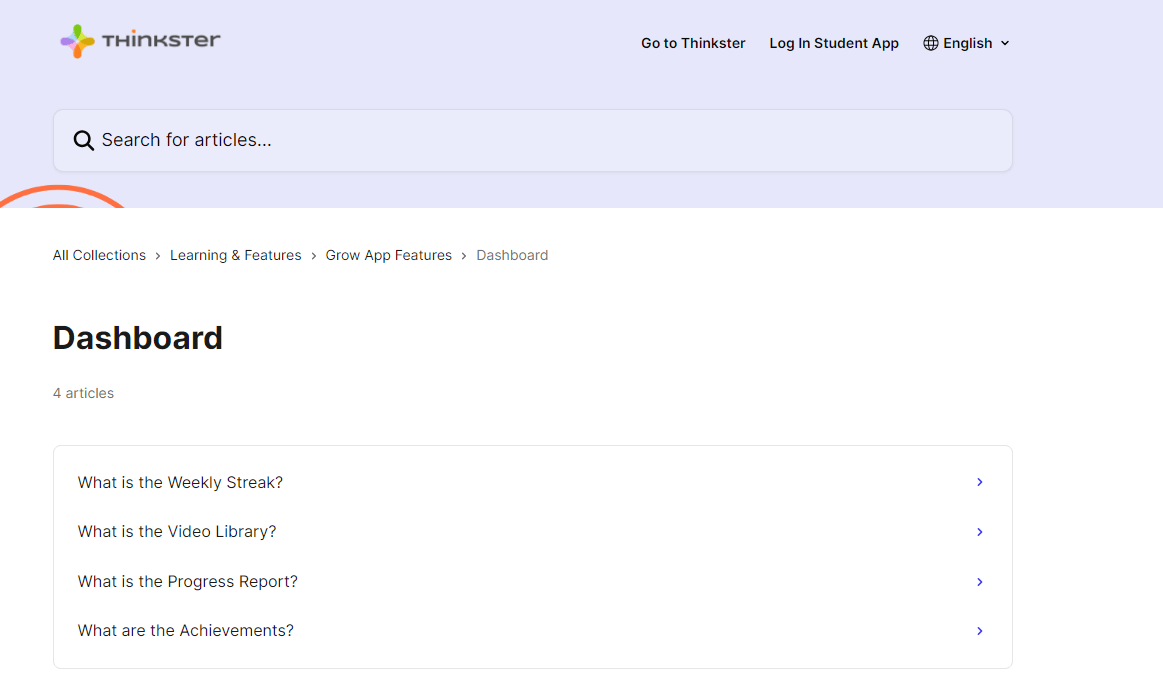
Task: Open 'What are the Achievements?' article
Action: tap(185, 631)
